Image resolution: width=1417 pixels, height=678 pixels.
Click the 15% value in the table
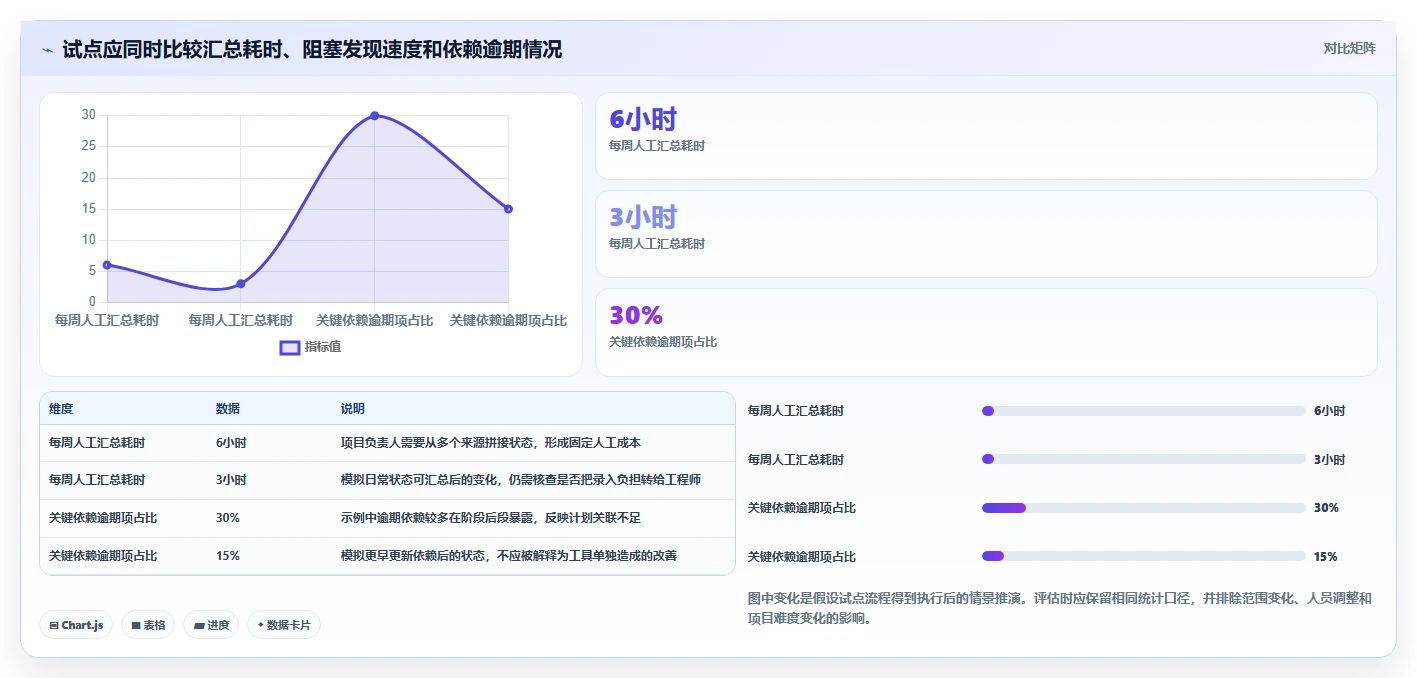click(228, 556)
